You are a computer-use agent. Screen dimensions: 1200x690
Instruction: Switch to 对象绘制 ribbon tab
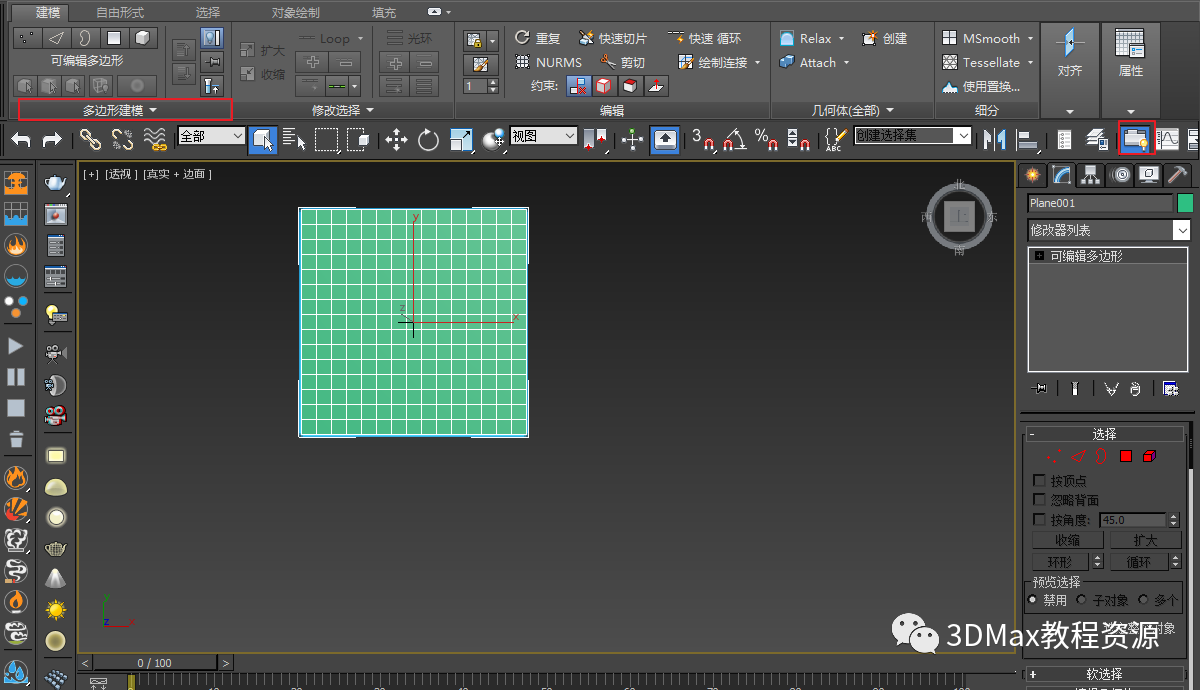point(296,12)
